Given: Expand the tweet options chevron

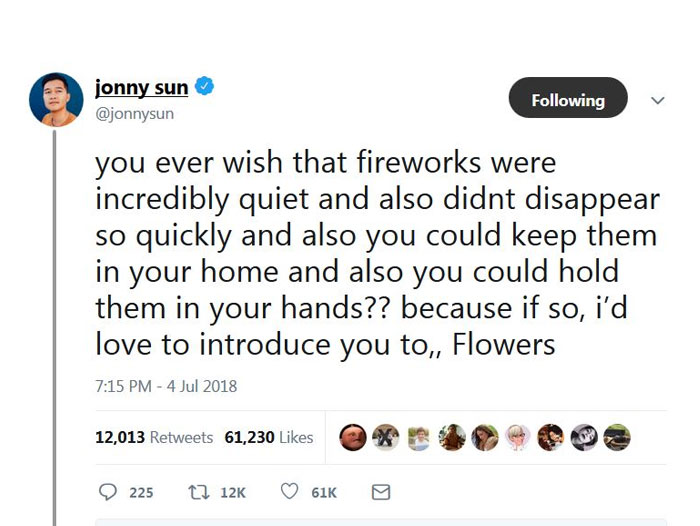Looking at the screenshot, I should pos(657,100).
